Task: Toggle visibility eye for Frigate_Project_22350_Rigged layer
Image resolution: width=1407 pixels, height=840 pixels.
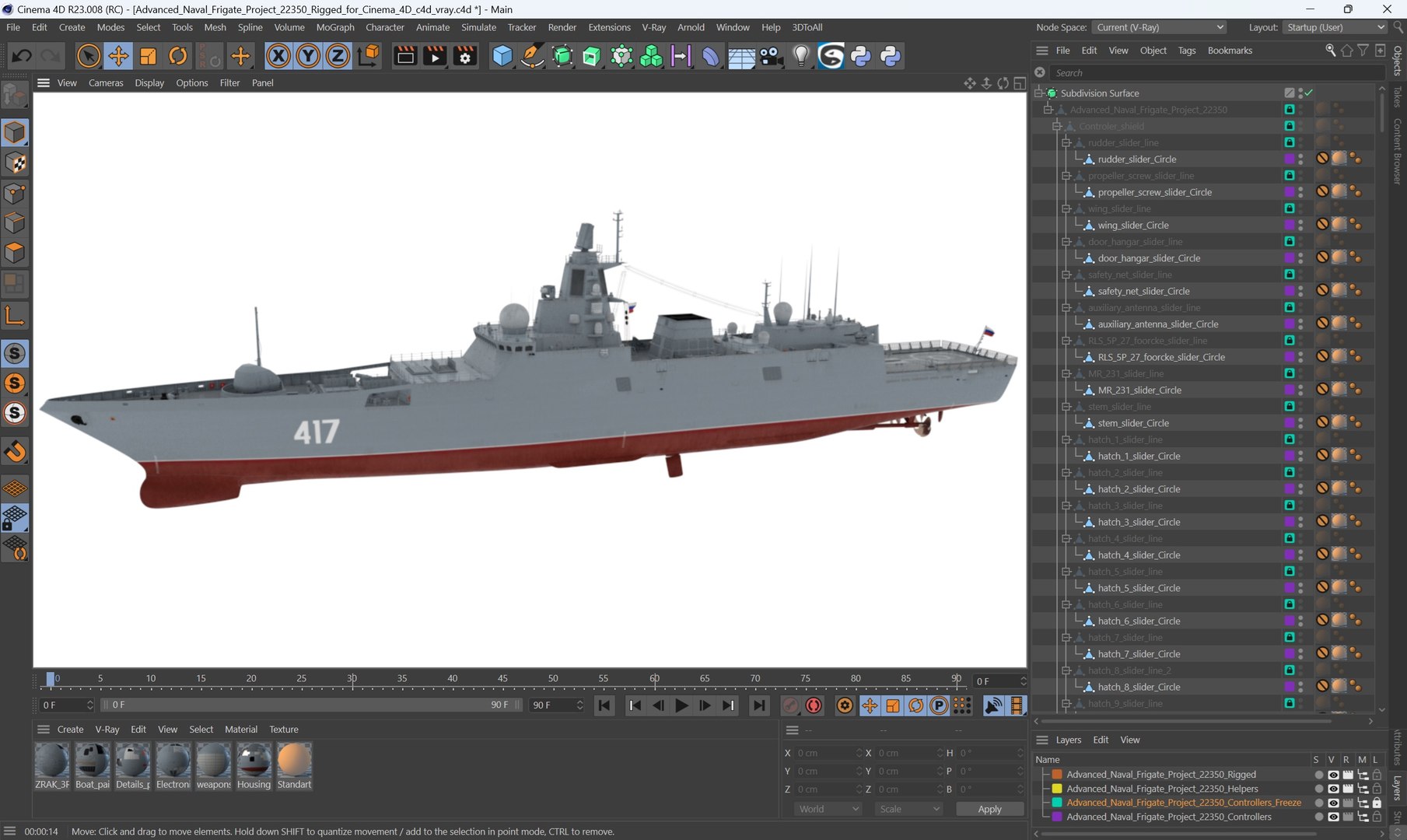Action: click(1333, 775)
